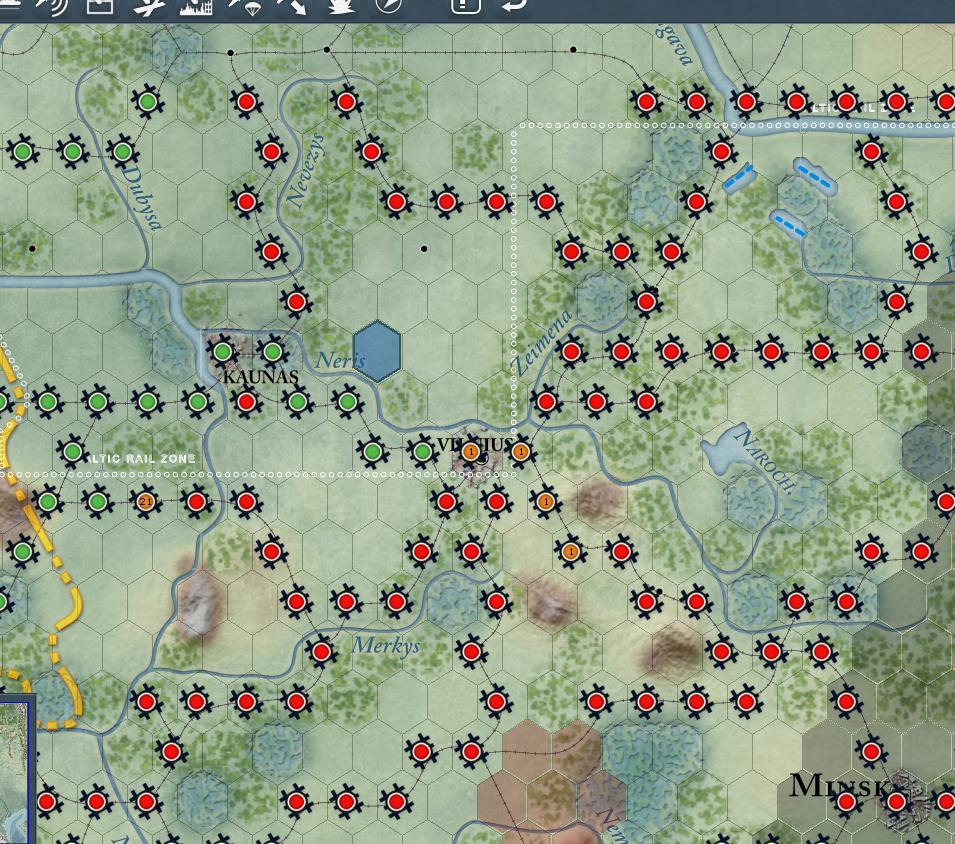Click the BALTIC RAIL ZONE label near bottom-left
The height and width of the screenshot is (844, 955).
141,459
